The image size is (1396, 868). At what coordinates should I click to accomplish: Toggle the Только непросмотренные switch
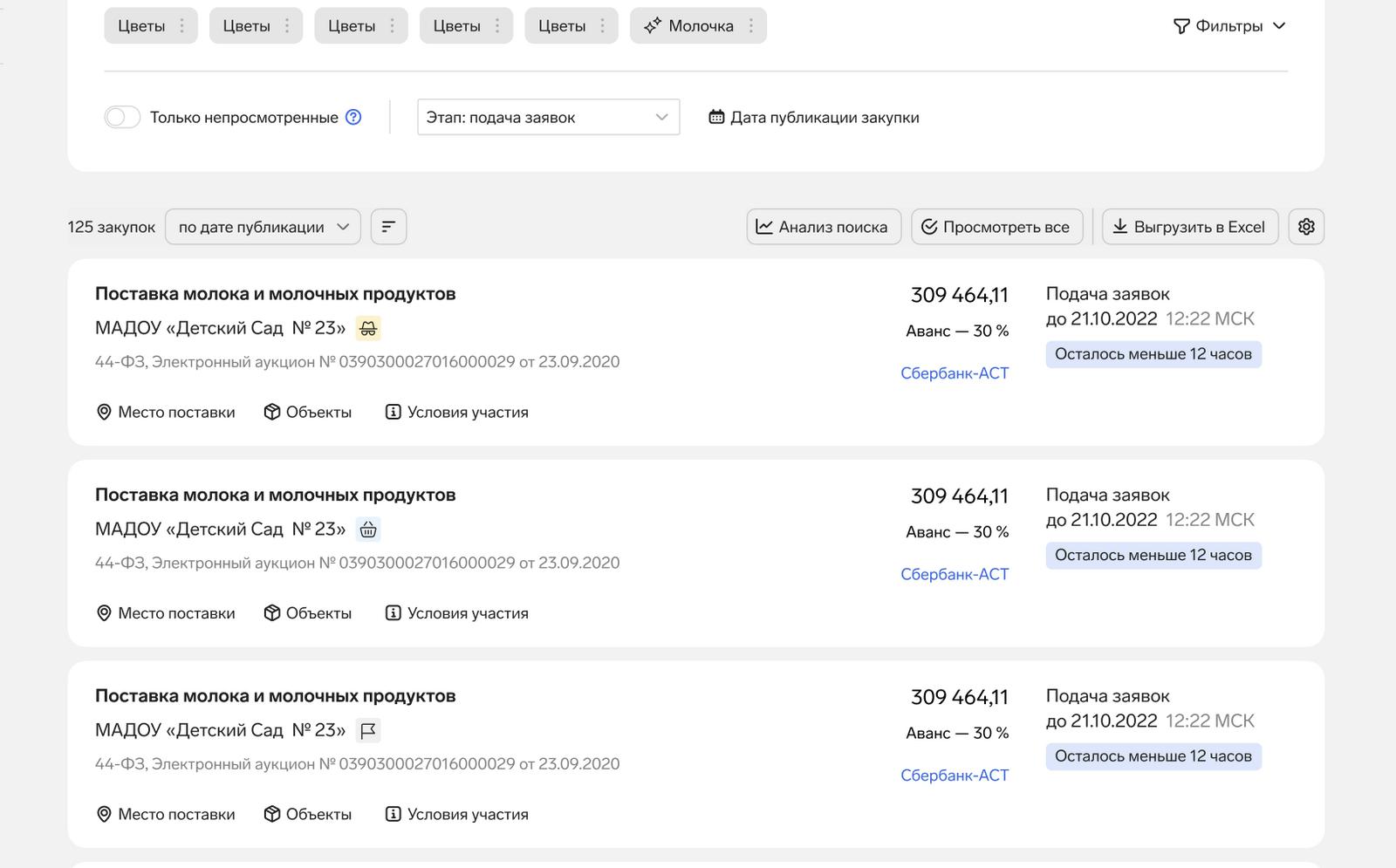pos(122,117)
